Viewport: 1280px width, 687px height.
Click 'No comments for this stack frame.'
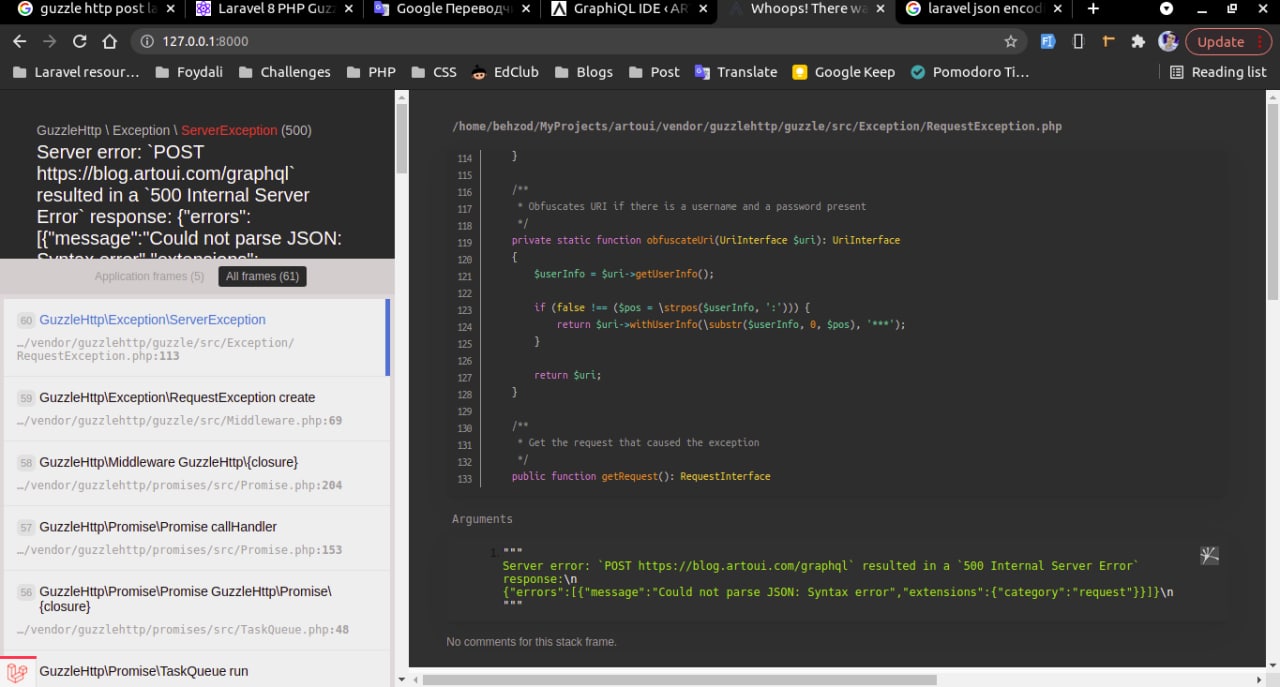click(x=532, y=642)
